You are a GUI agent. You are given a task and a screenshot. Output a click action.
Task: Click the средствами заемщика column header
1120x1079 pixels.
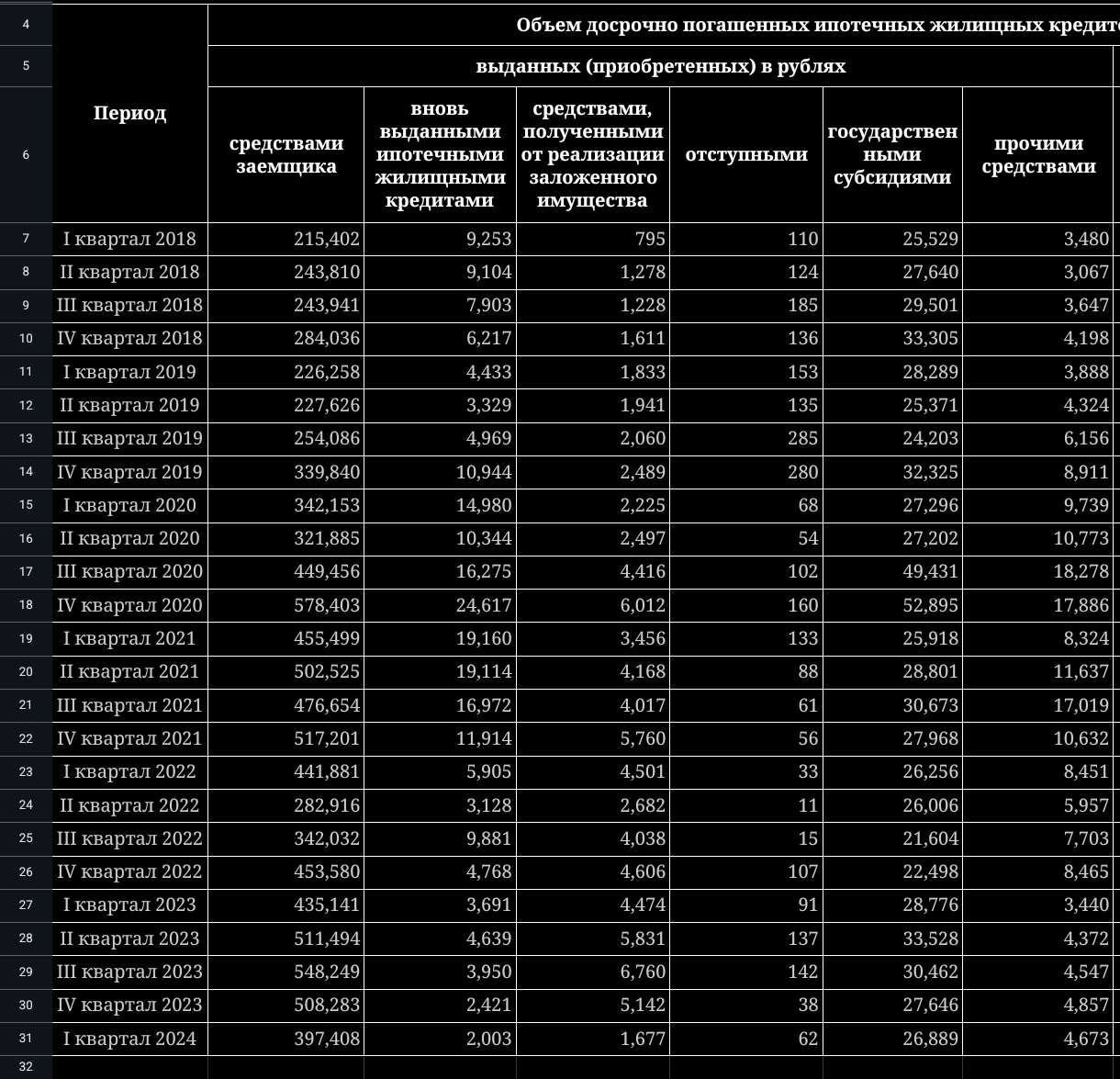point(286,154)
